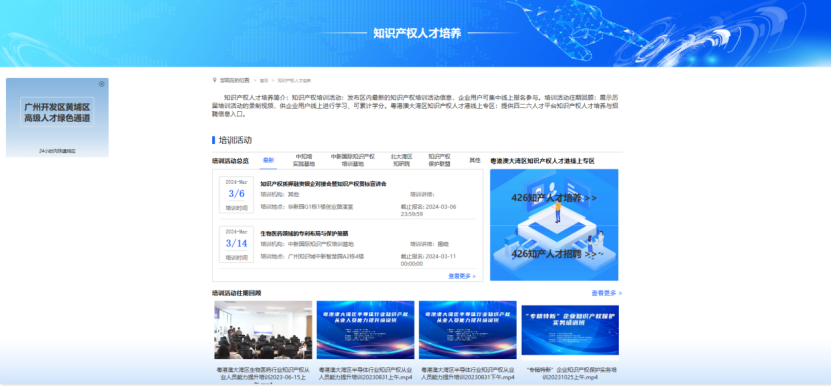Click the 粤港澳大湾区知识产权人才港线上专区 heading

(x=542, y=161)
